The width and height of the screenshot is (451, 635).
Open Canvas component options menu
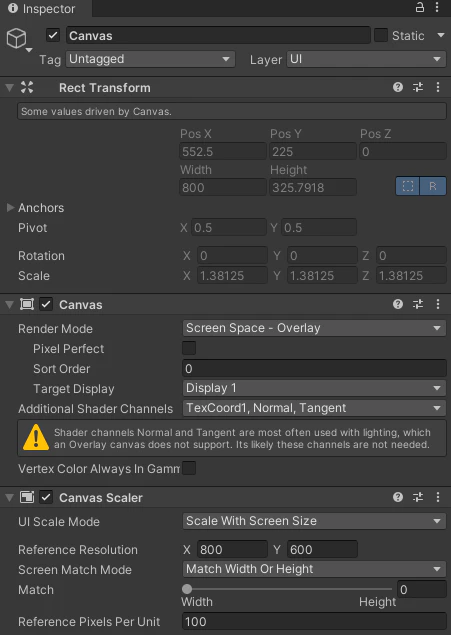[x=438, y=304]
